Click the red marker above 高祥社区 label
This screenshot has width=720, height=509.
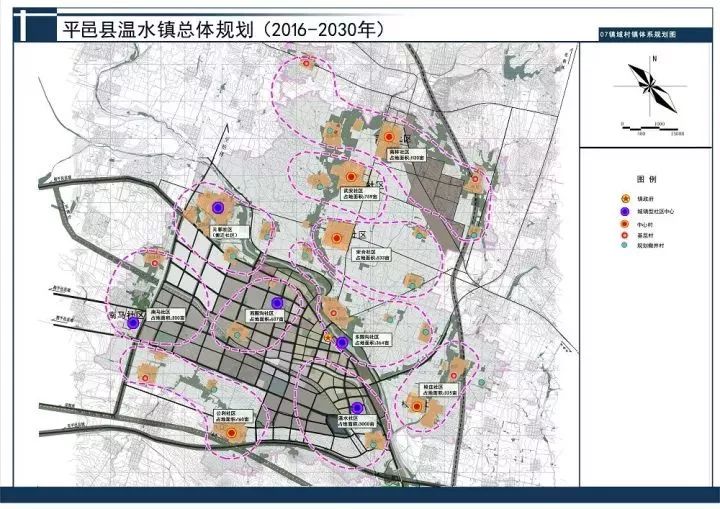click(x=390, y=138)
